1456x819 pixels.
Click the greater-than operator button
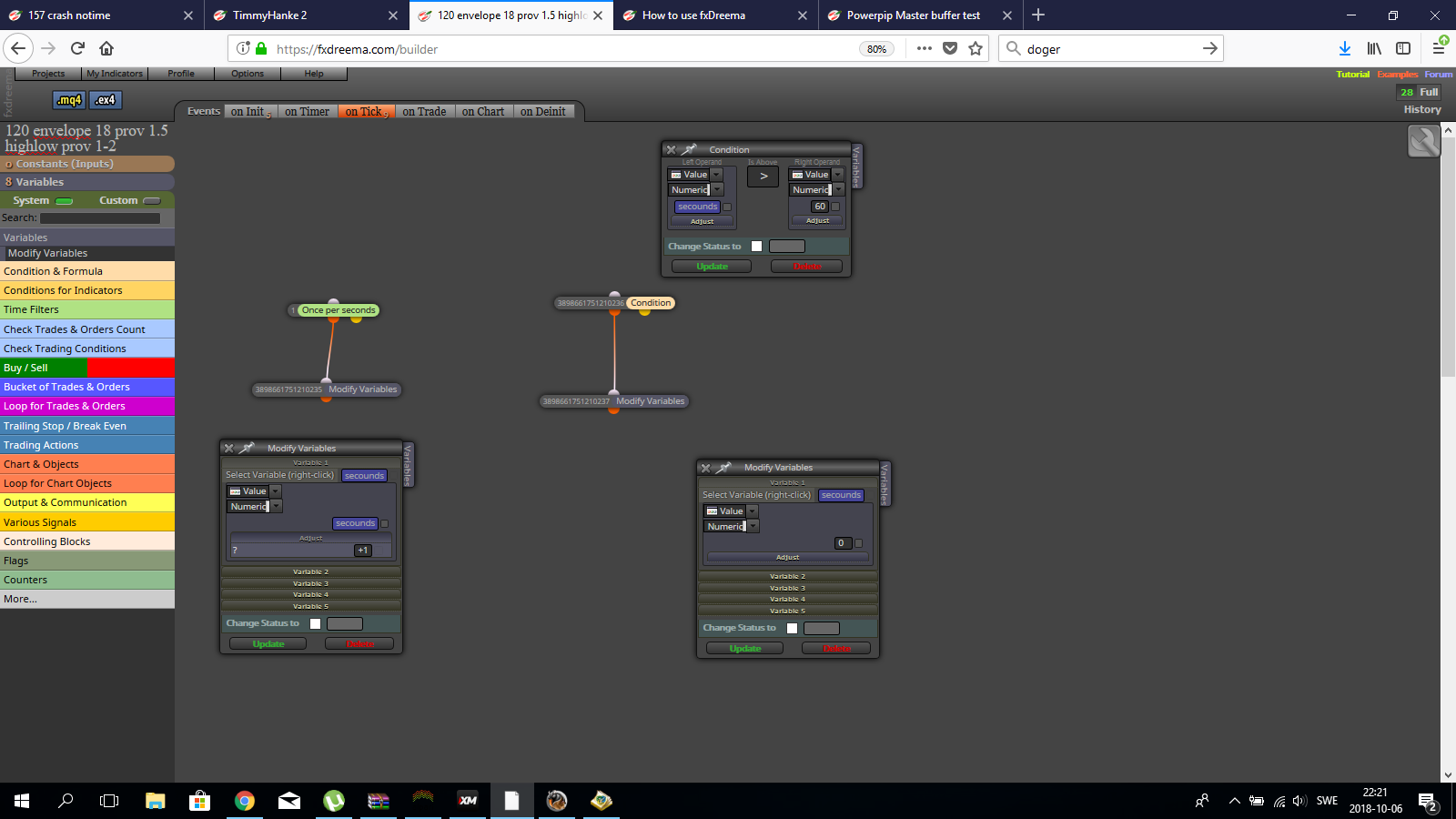(763, 177)
